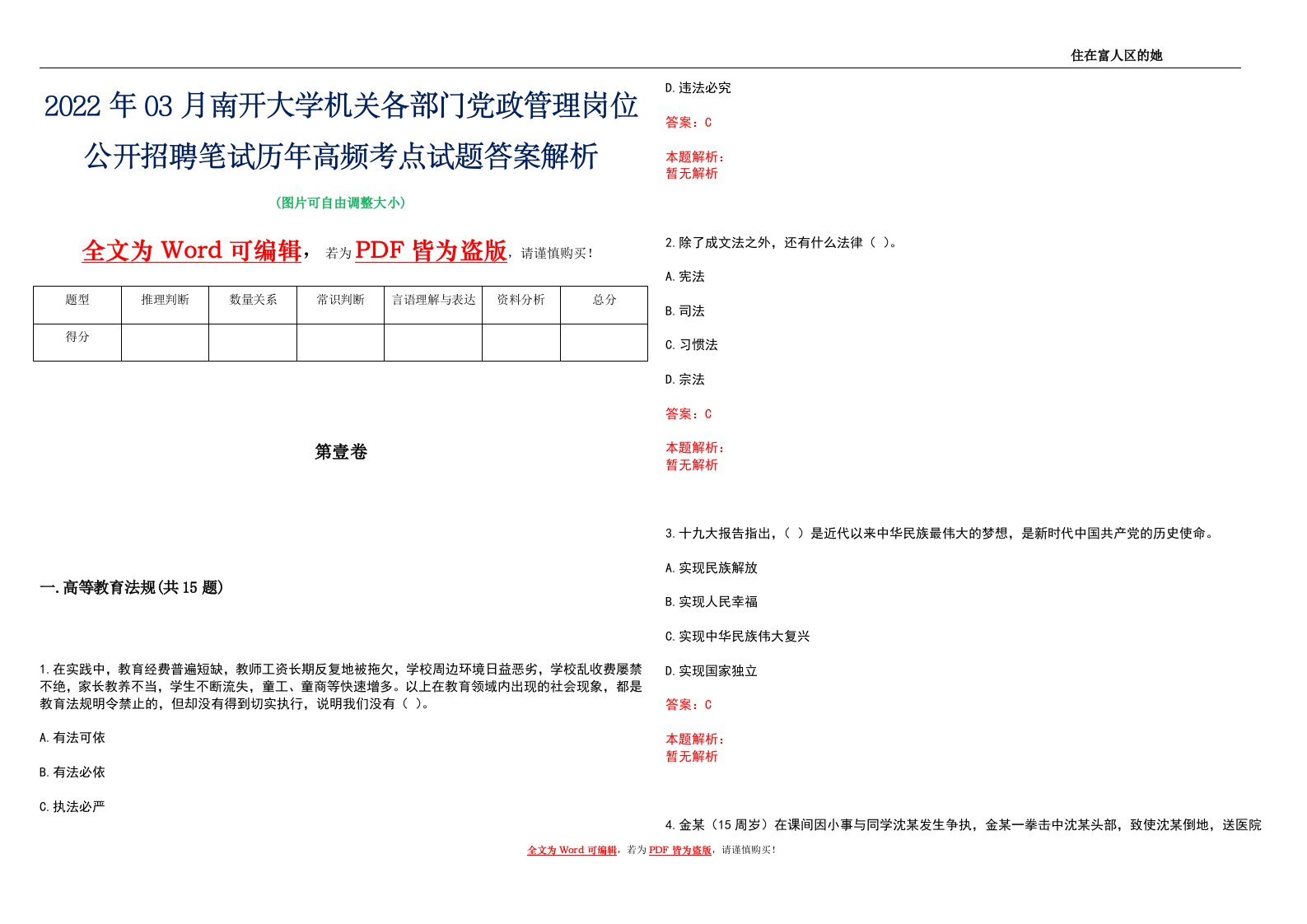Select option 'D.宗法'
Viewport: 1307px width, 924px height.
[685, 380]
